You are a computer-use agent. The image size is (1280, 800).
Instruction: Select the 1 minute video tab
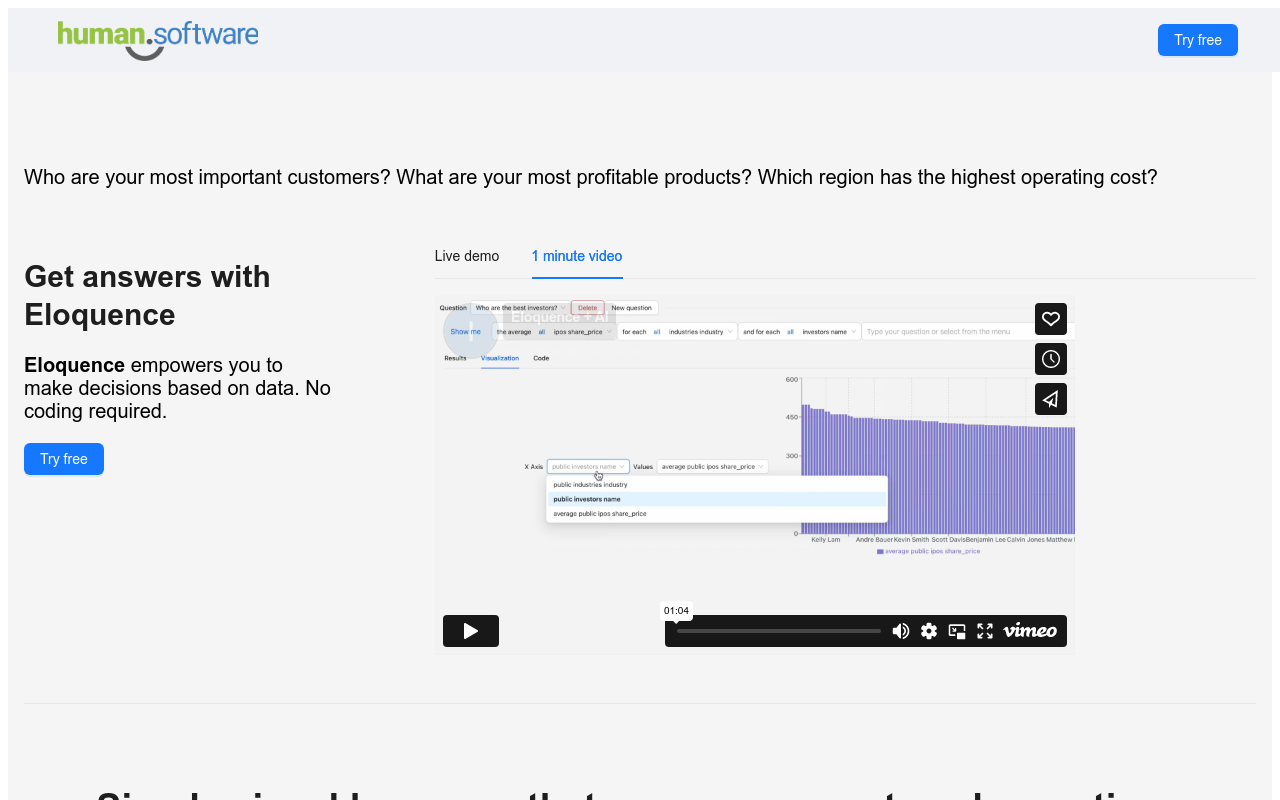click(x=577, y=256)
